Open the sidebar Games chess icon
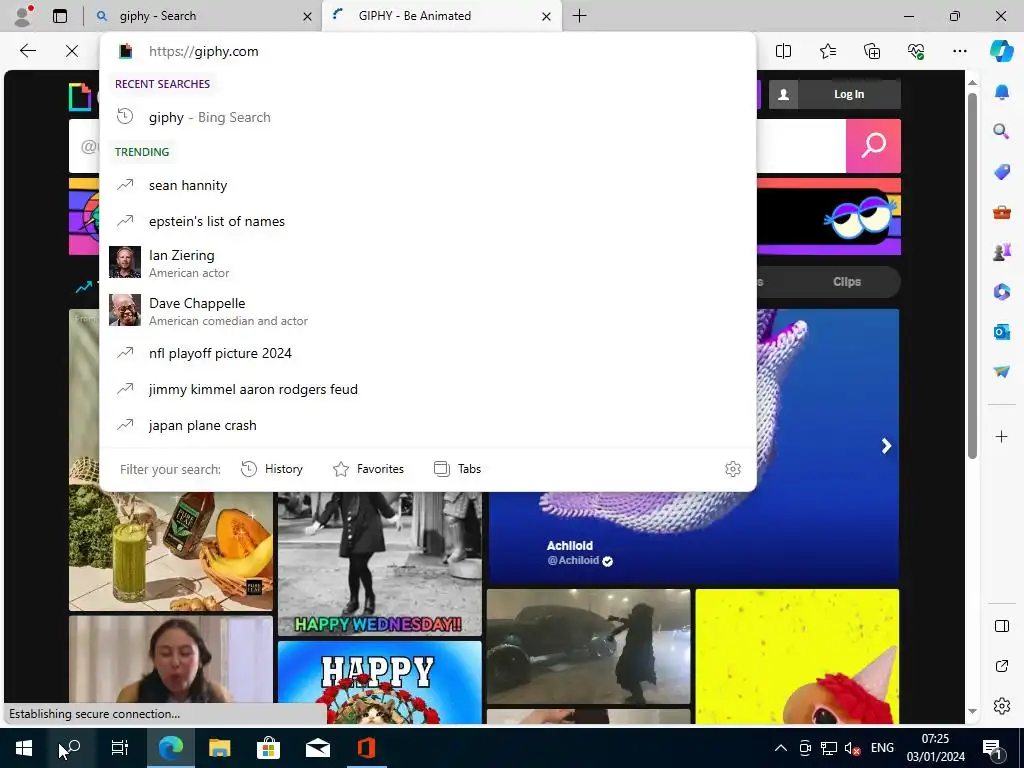 (x=1001, y=251)
